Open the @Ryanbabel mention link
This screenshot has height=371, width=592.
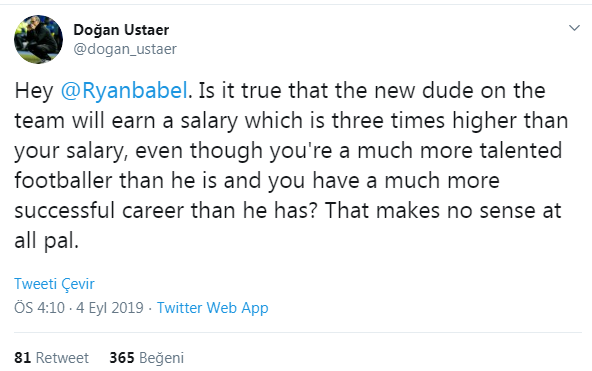click(124, 91)
